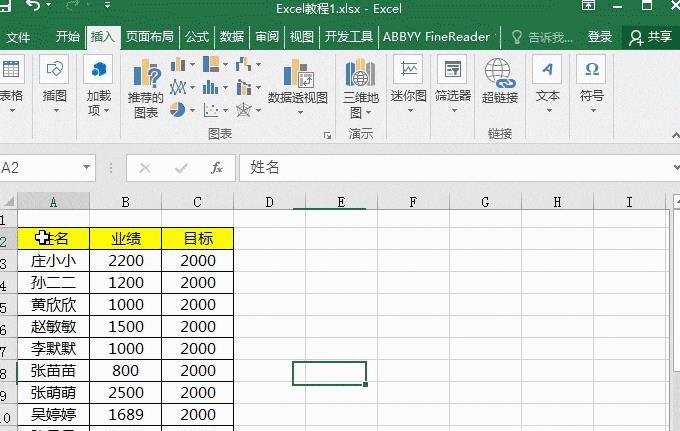Click the Insert Function fx button
This screenshot has height=431, width=680.
click(217, 168)
